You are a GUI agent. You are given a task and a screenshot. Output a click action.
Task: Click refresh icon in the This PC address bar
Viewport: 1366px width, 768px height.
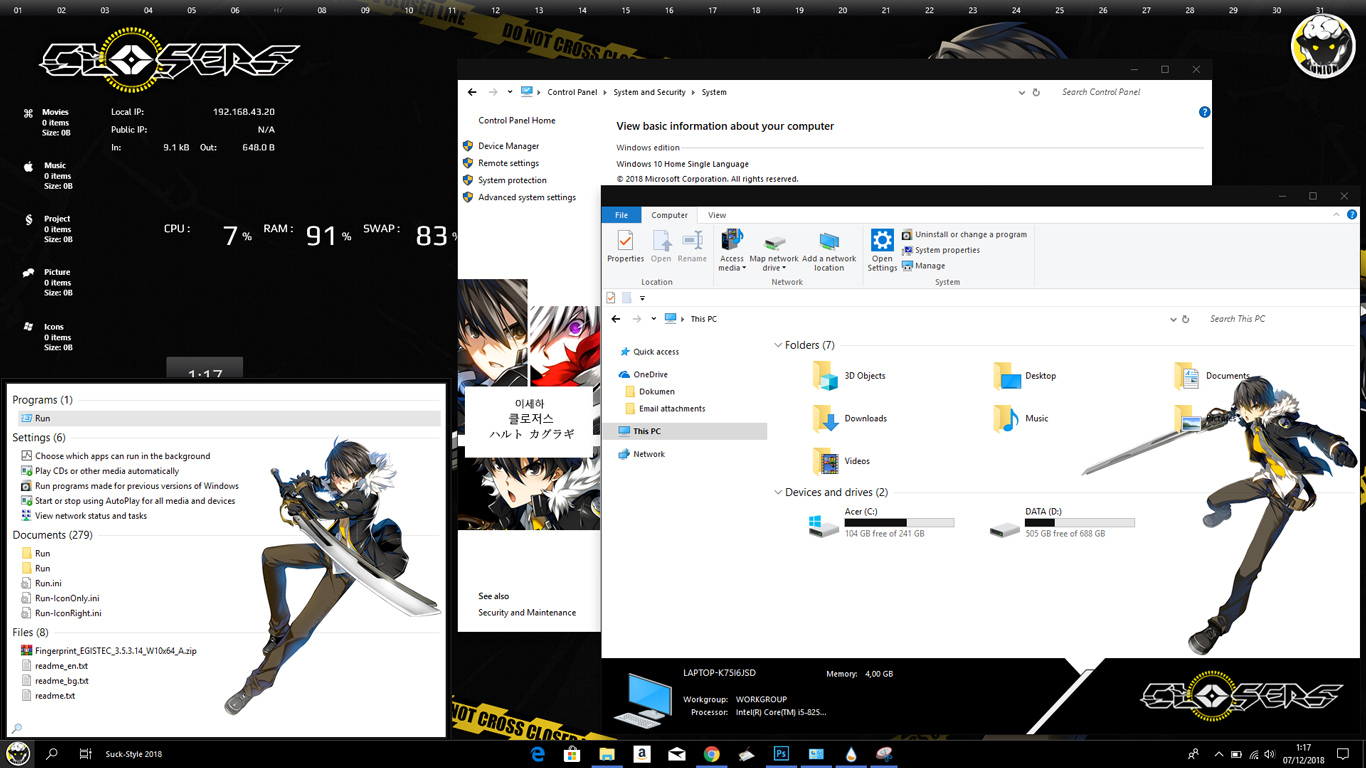pyautogui.click(x=1186, y=320)
